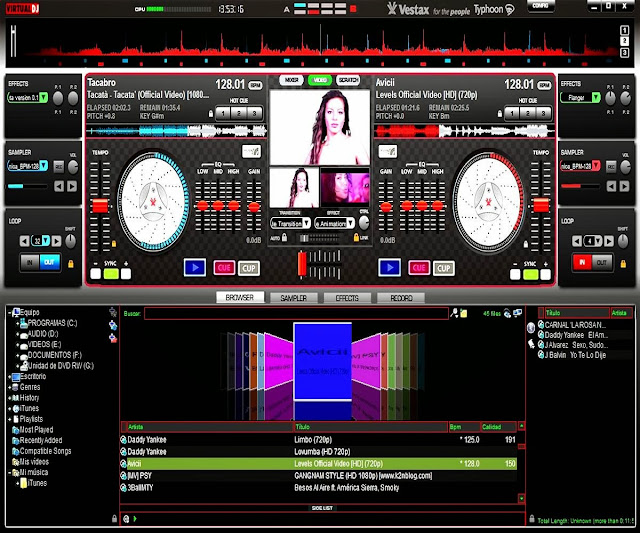
Task: Open video effect Animation dropdown
Action: coord(350,223)
